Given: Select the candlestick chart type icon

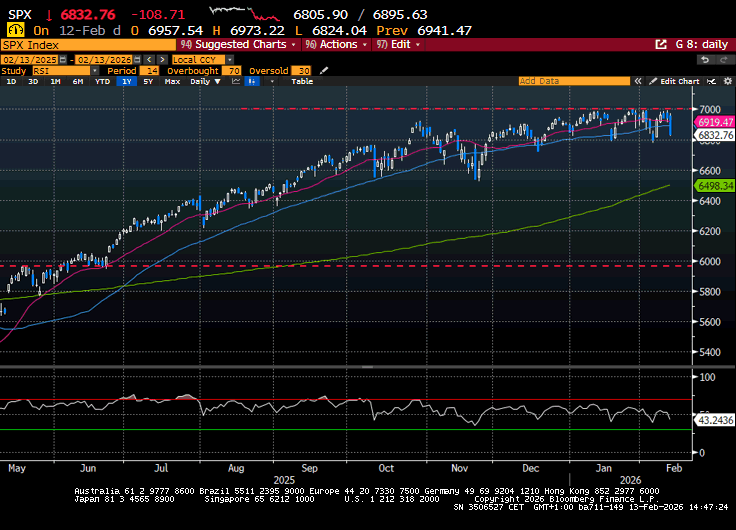Looking at the screenshot, I should 252,81.
